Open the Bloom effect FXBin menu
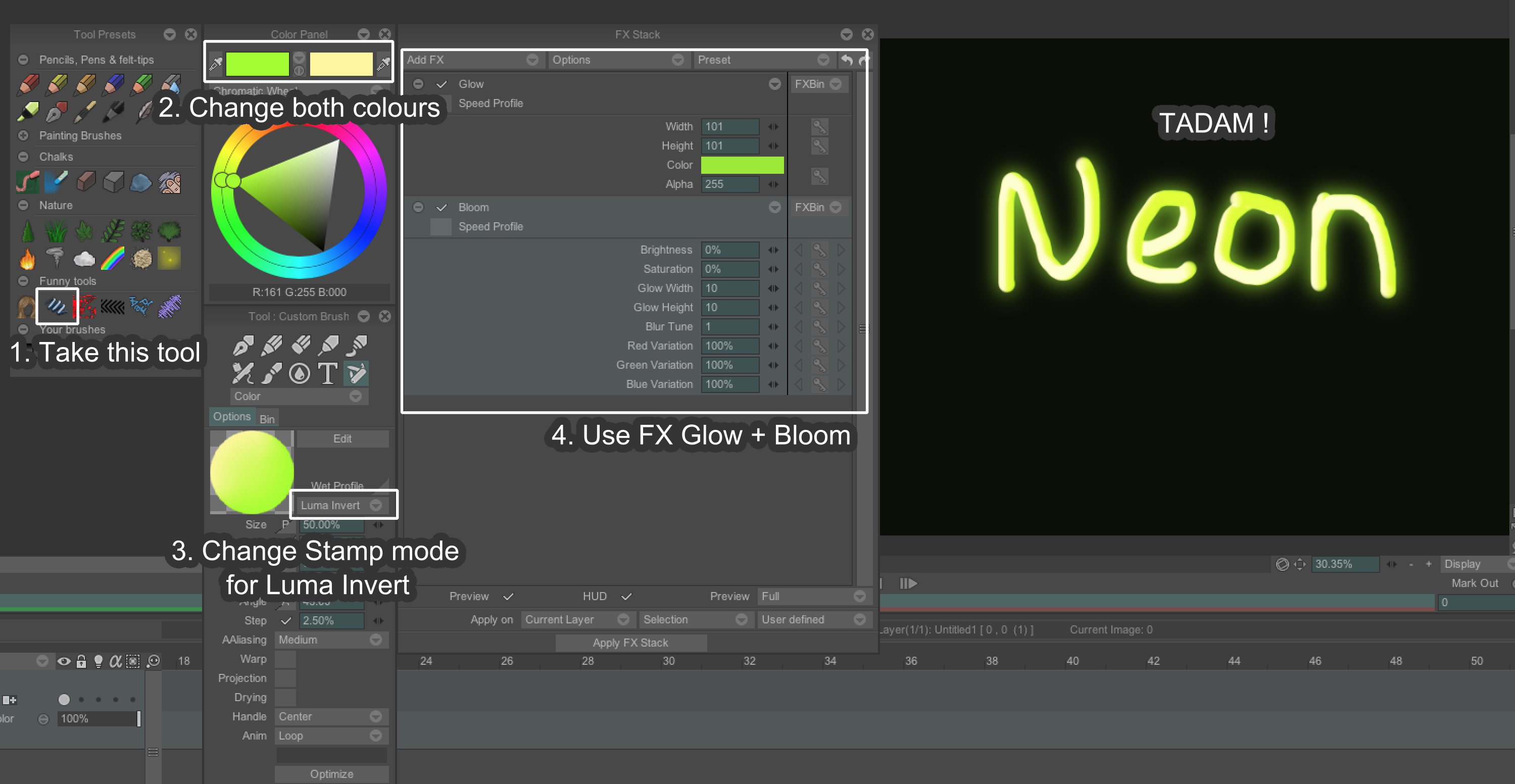The width and height of the screenshot is (1515, 784). click(x=819, y=208)
